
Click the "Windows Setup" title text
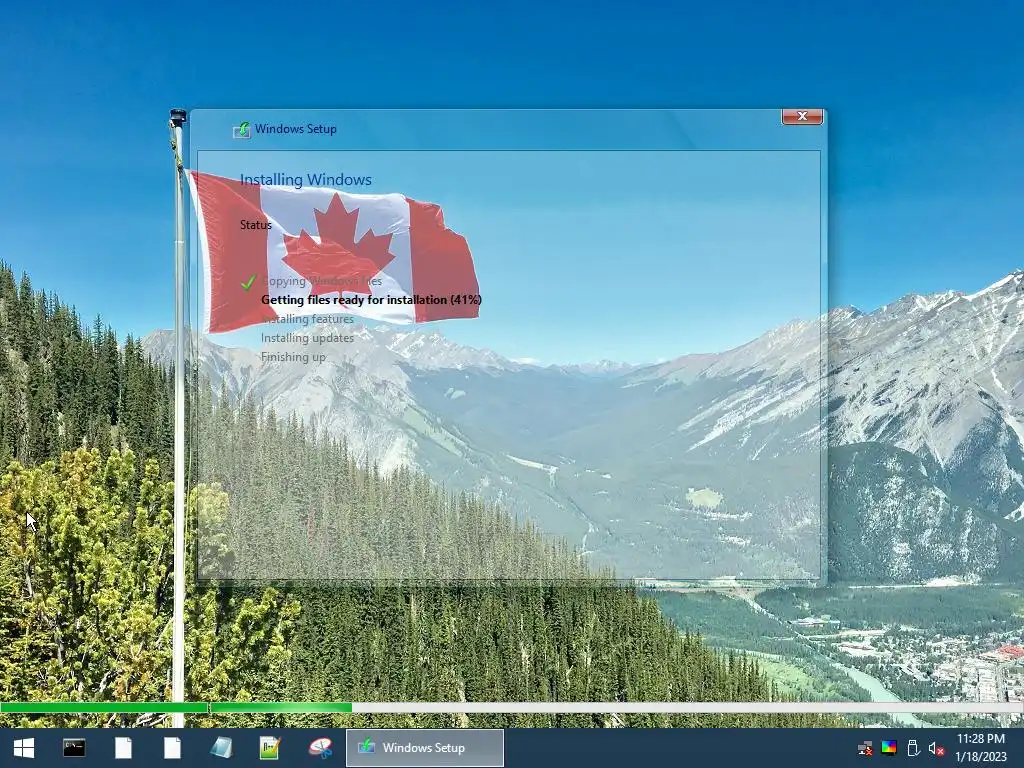coord(296,129)
